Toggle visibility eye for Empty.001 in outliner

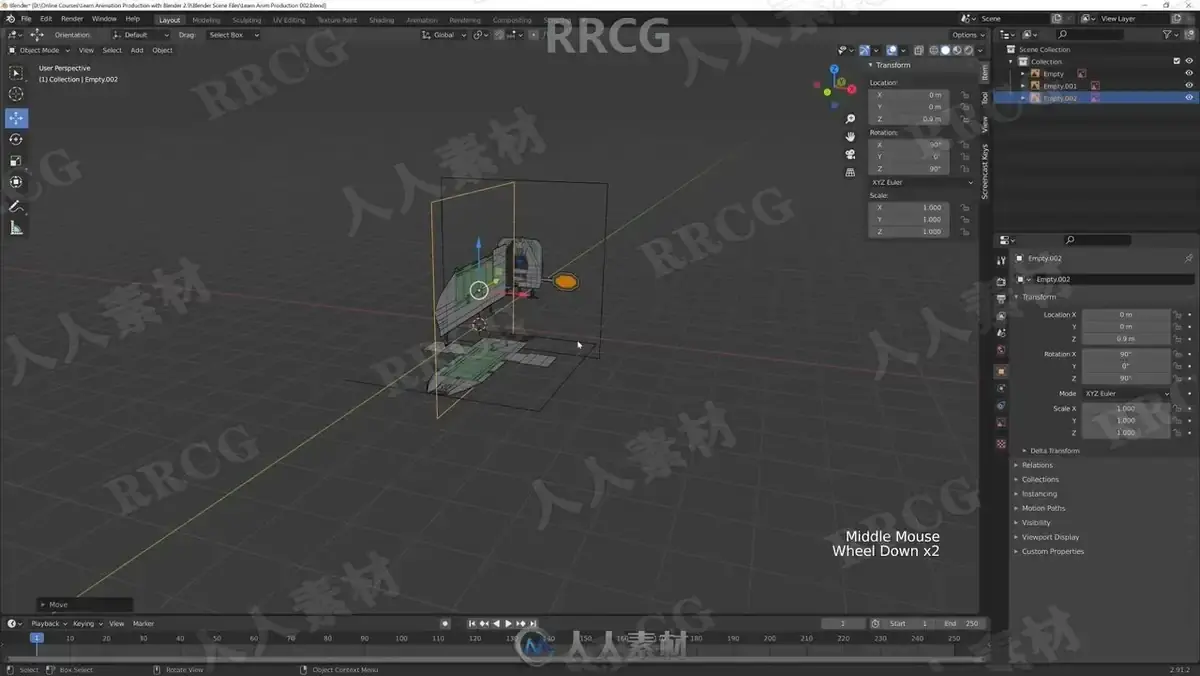(x=1189, y=86)
